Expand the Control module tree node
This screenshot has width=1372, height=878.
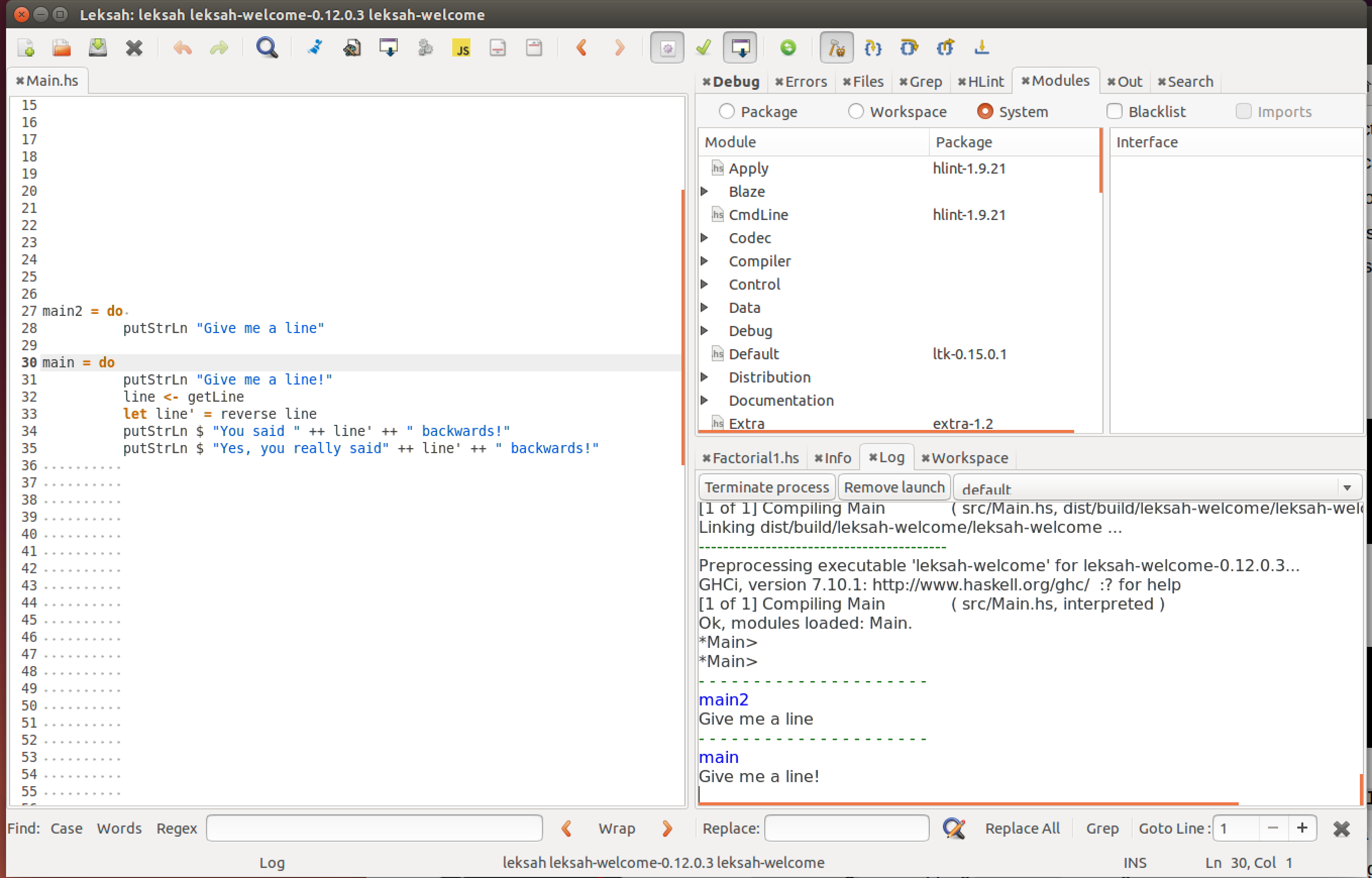click(x=704, y=284)
